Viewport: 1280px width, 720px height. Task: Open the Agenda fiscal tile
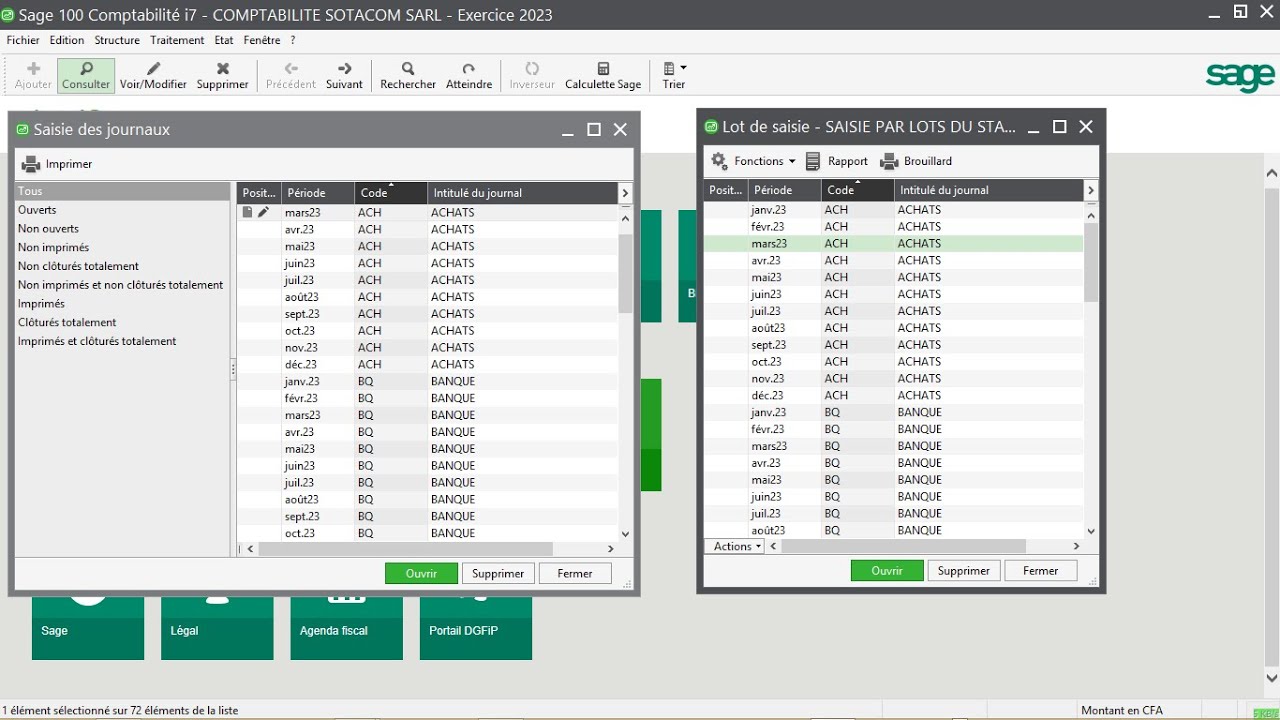click(x=346, y=626)
